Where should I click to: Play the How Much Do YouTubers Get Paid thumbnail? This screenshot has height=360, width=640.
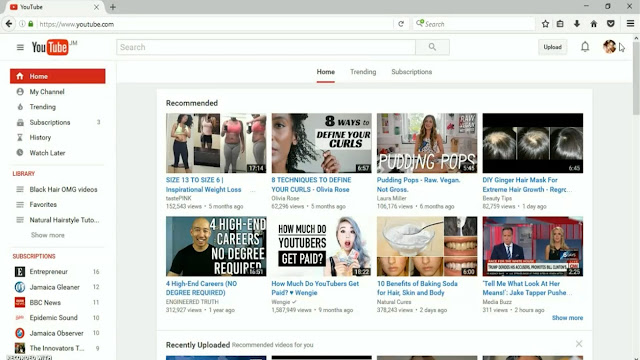point(322,247)
